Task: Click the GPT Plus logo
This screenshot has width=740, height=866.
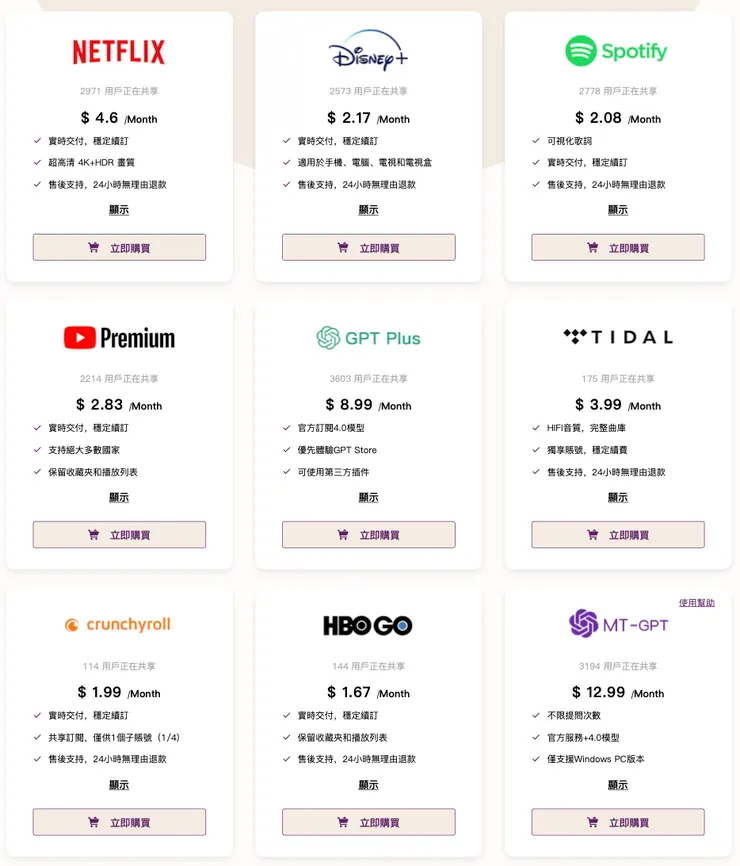Action: pyautogui.click(x=368, y=338)
